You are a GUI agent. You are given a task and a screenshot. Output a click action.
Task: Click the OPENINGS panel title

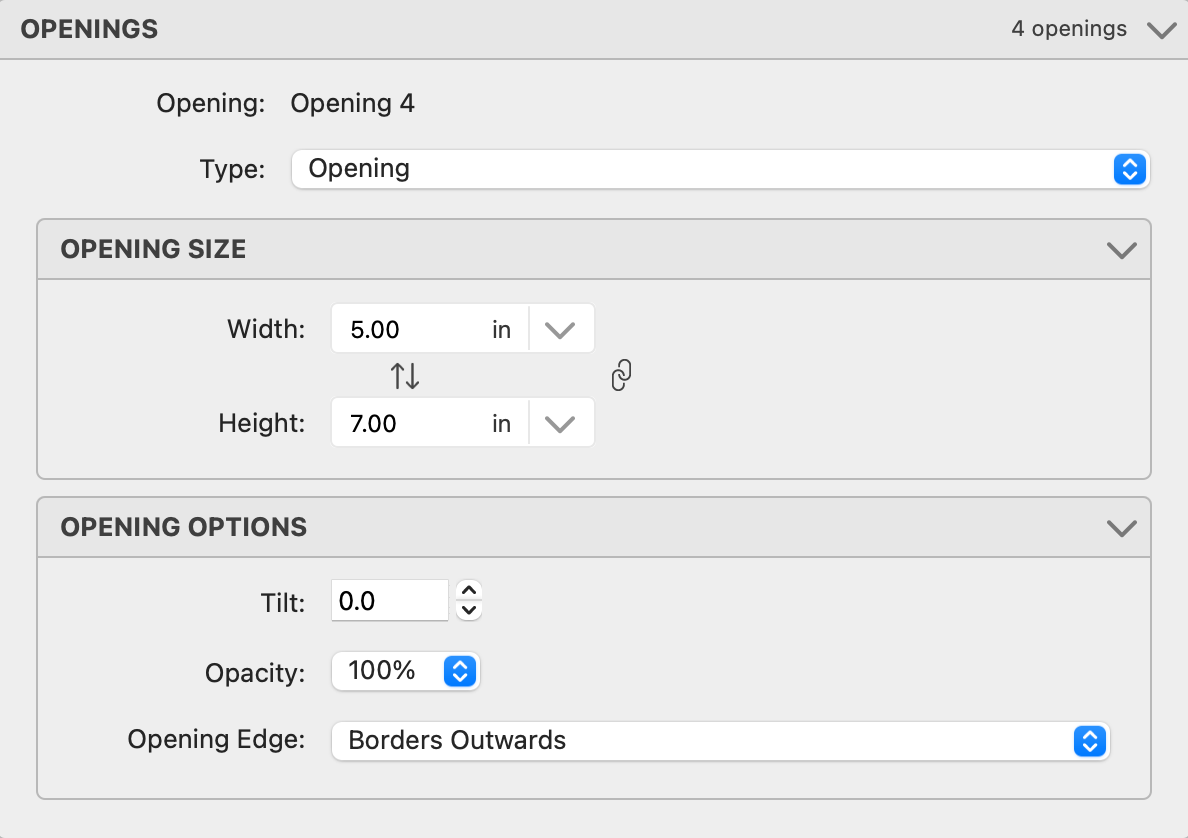(x=89, y=29)
